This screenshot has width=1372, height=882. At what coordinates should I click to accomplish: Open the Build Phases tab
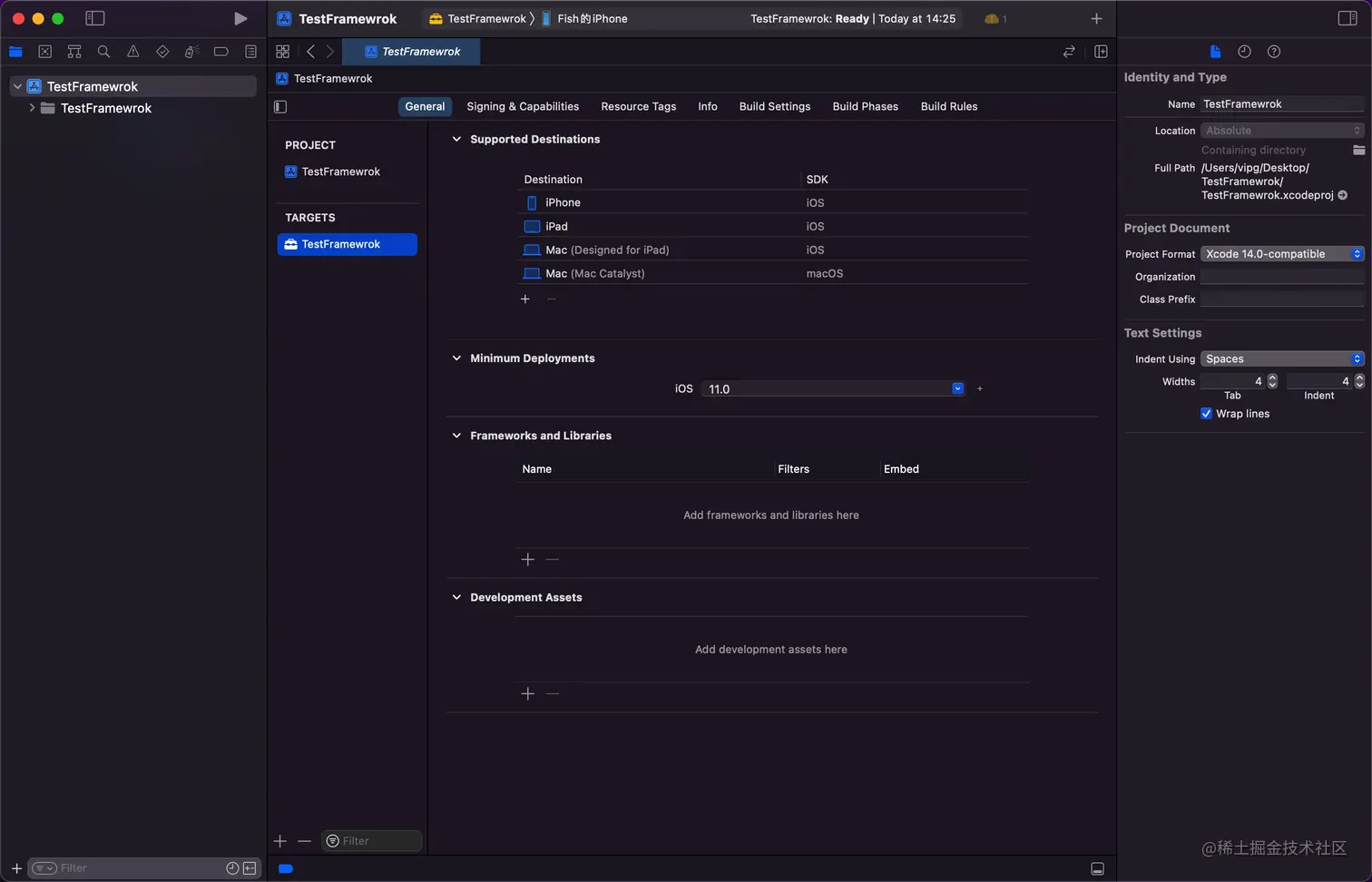[x=866, y=106]
